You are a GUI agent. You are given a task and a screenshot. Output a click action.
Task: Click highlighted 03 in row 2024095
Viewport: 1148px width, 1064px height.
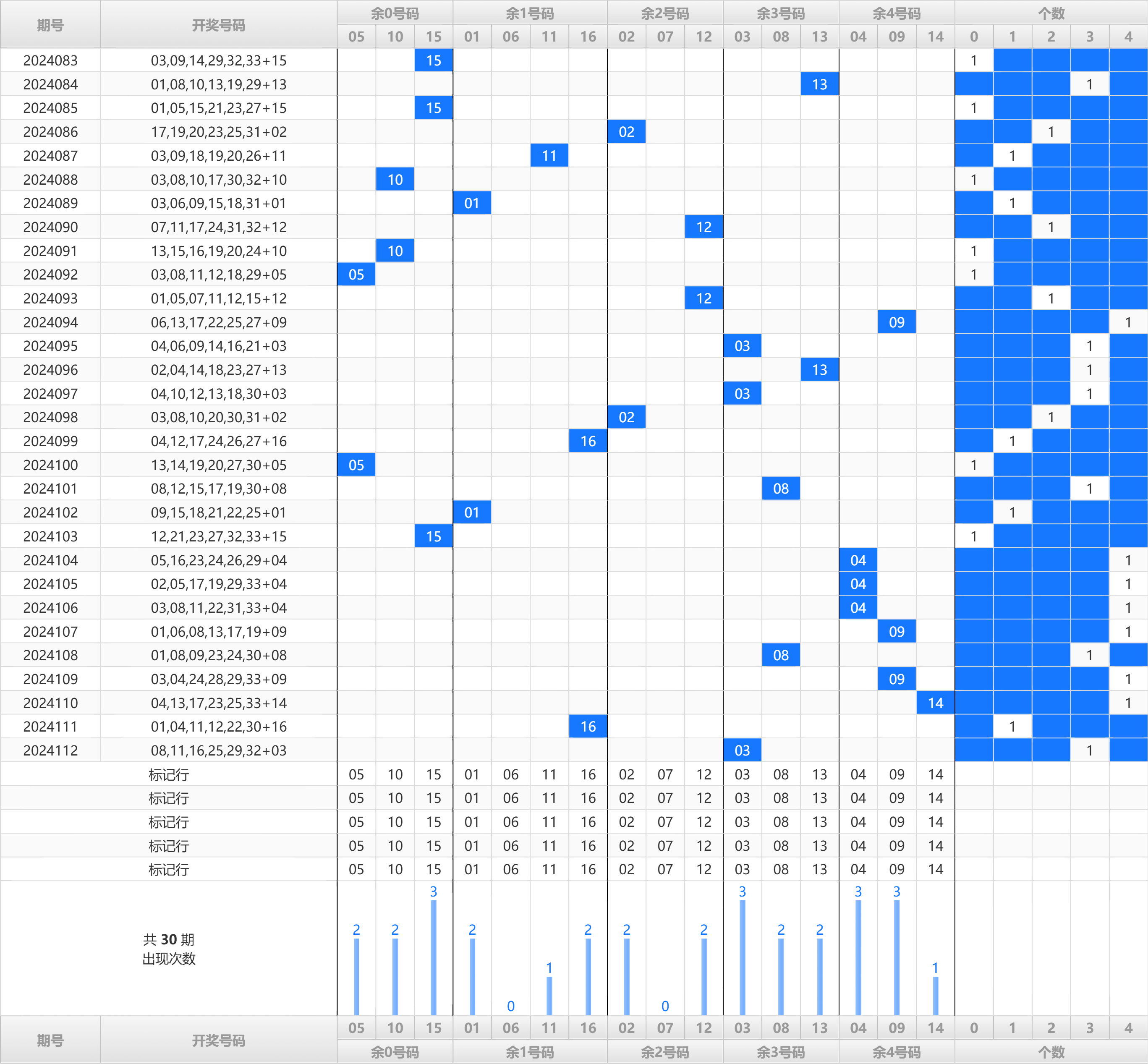743,346
